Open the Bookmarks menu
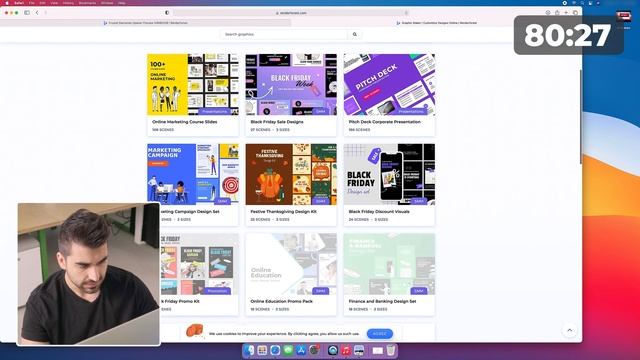 pos(87,2)
